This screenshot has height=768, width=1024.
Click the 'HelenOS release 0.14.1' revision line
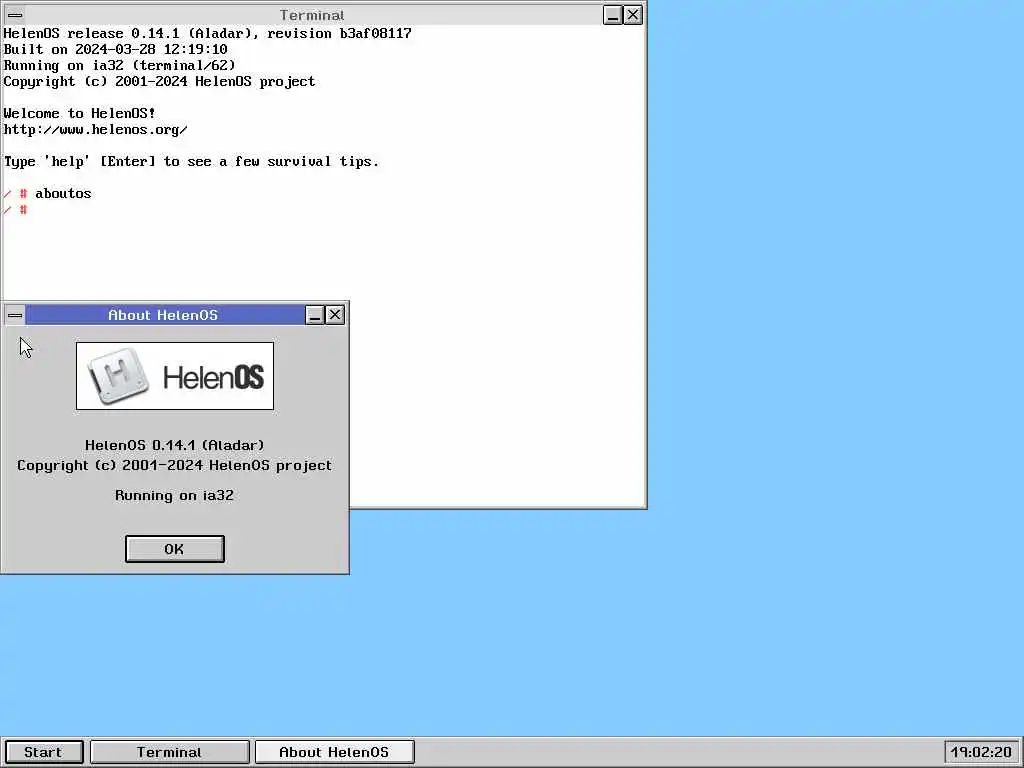point(208,33)
